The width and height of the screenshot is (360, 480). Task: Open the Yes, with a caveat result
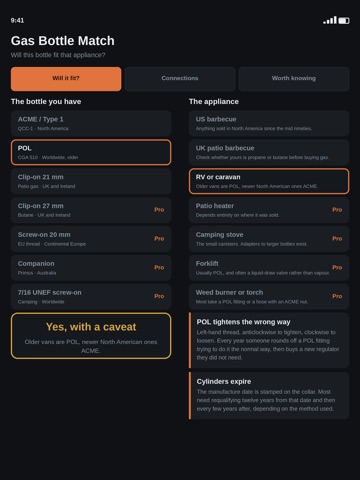coord(91,336)
